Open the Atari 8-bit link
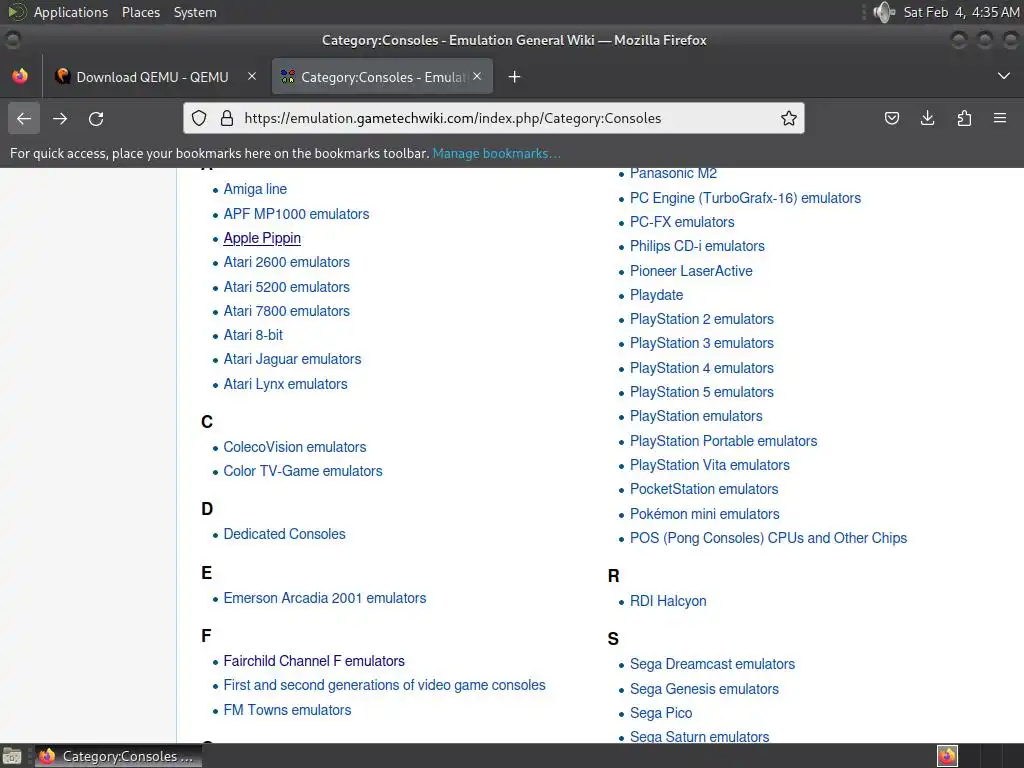This screenshot has height=768, width=1024. tap(253, 336)
